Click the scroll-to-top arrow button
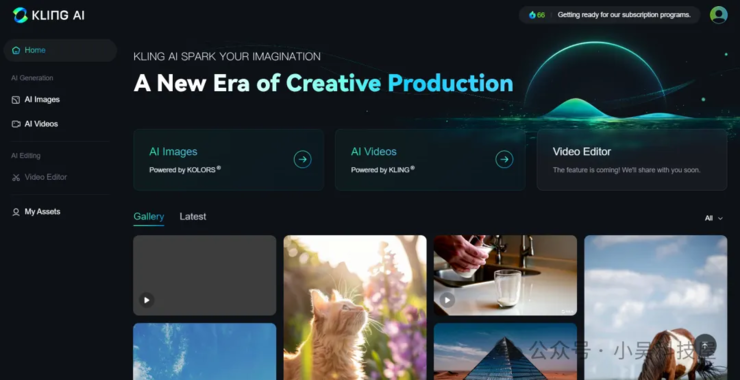The width and height of the screenshot is (740, 380). click(x=705, y=346)
